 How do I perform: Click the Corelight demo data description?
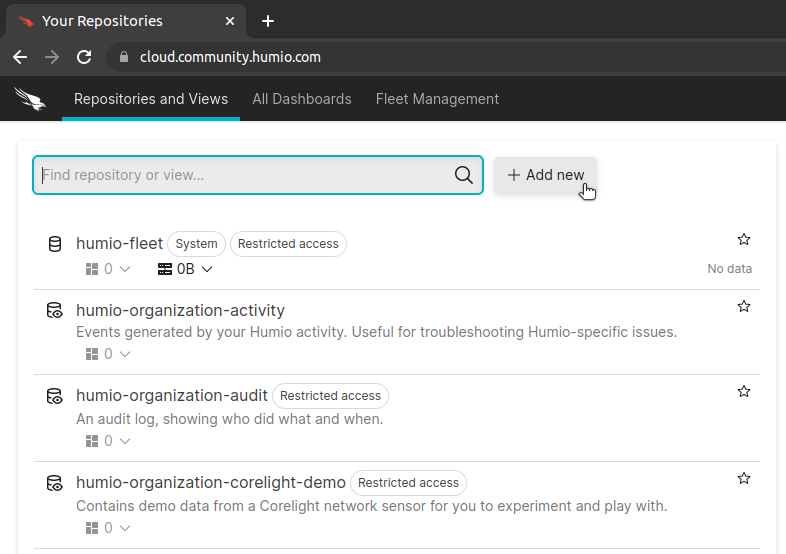(x=371, y=506)
